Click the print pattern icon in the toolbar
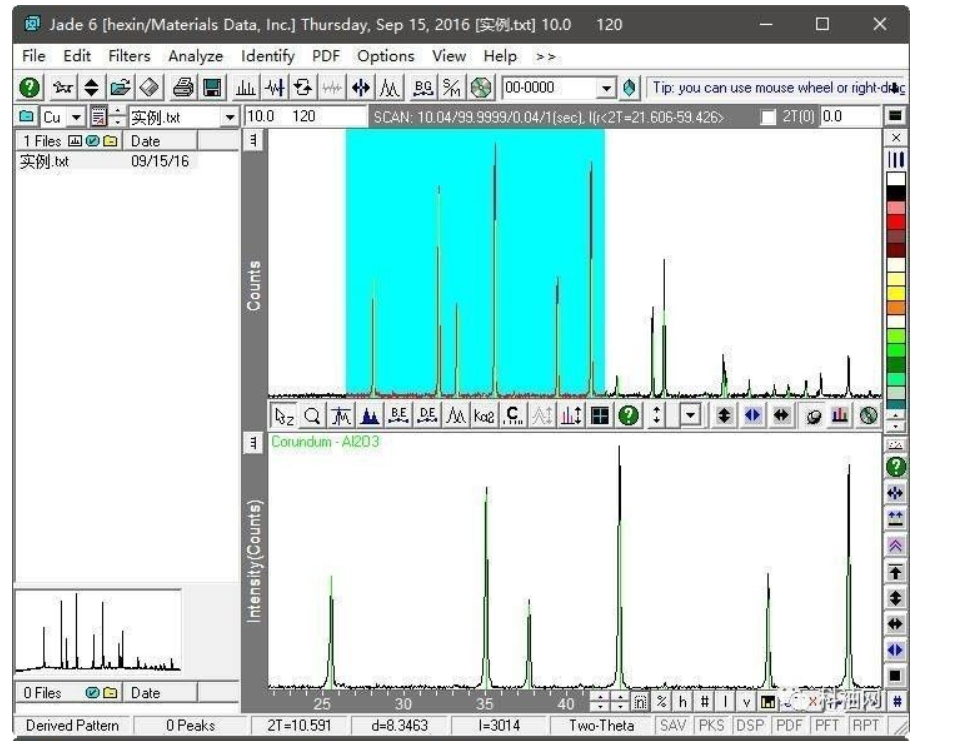The width and height of the screenshot is (971, 741). pyautogui.click(x=183, y=88)
